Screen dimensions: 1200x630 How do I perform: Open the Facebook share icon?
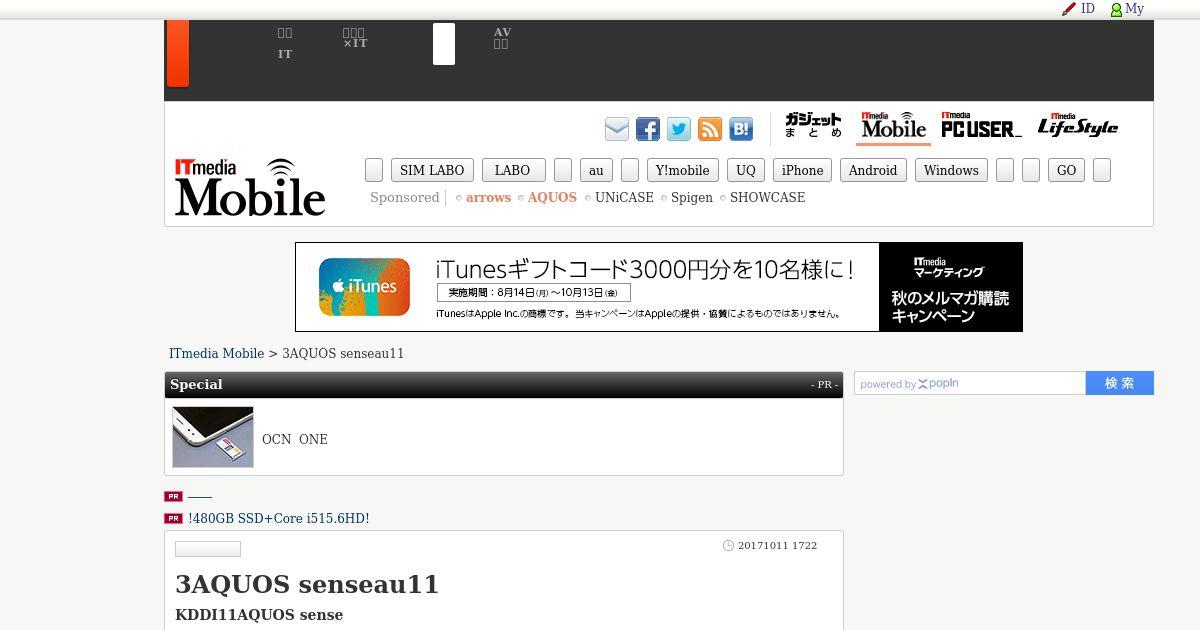coord(648,129)
